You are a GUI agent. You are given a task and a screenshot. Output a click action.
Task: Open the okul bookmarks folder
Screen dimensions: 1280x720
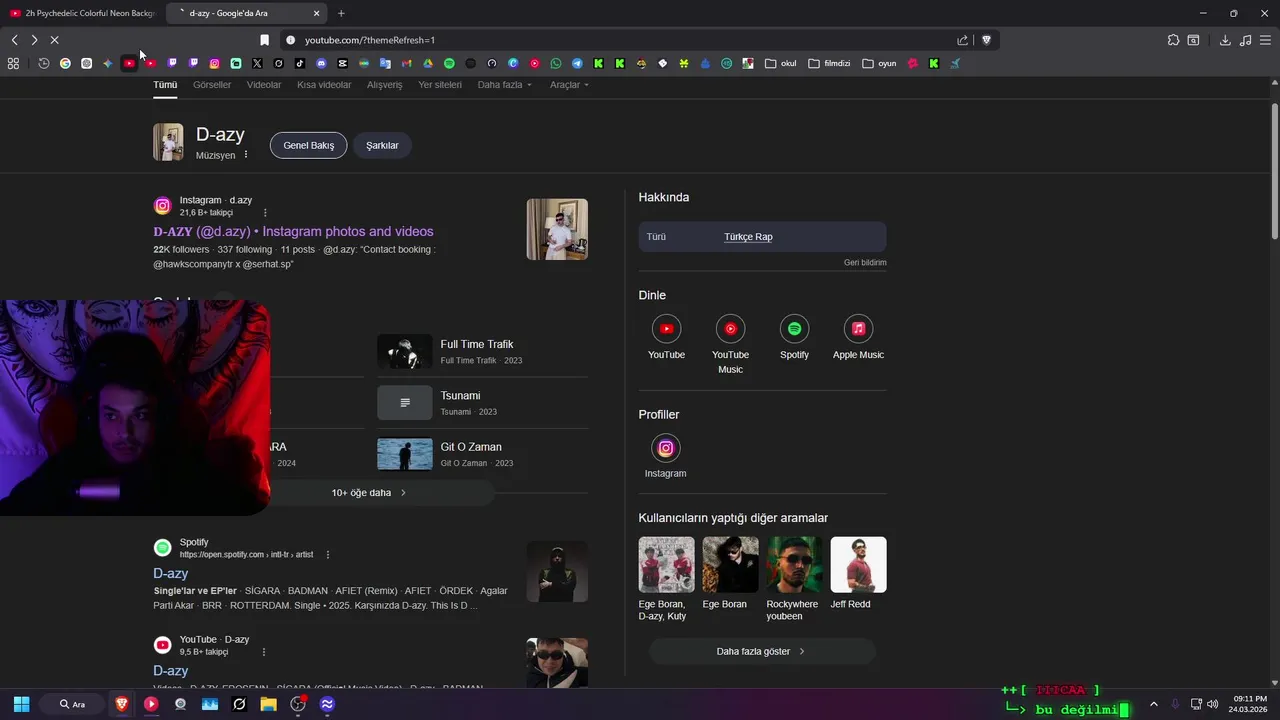pyautogui.click(x=781, y=63)
